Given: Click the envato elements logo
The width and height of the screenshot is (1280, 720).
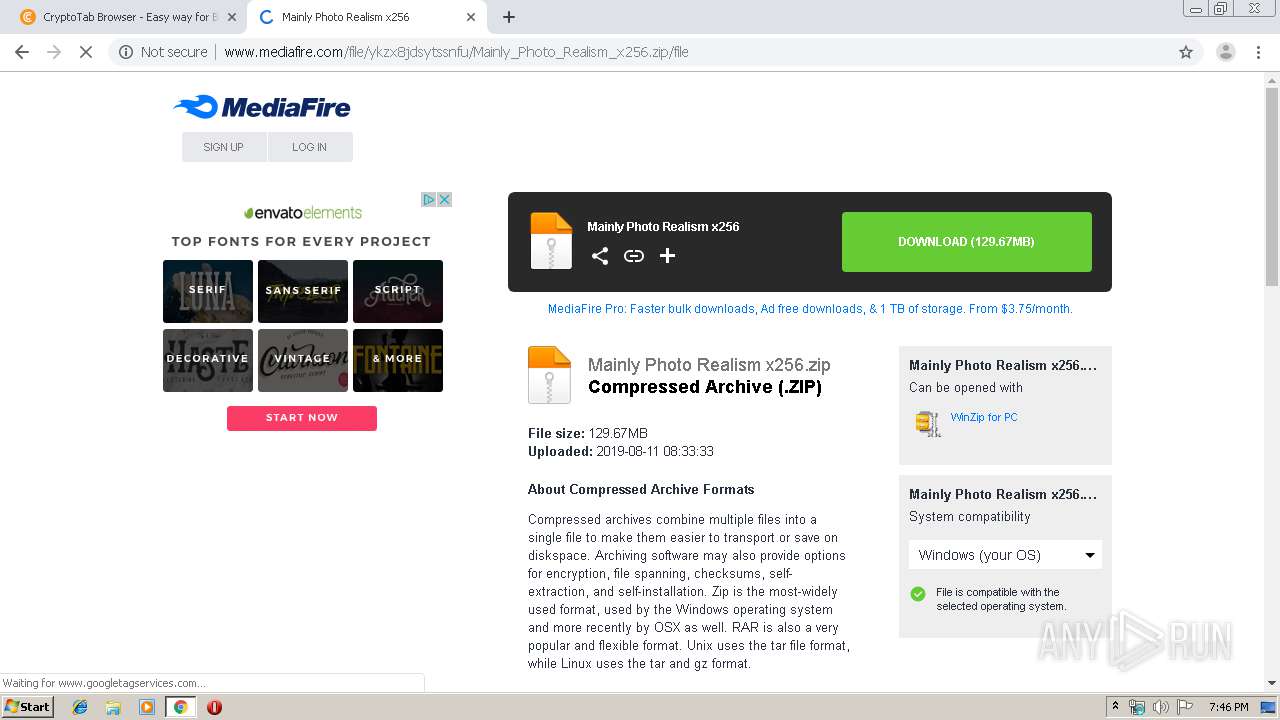Looking at the screenshot, I should 303,213.
